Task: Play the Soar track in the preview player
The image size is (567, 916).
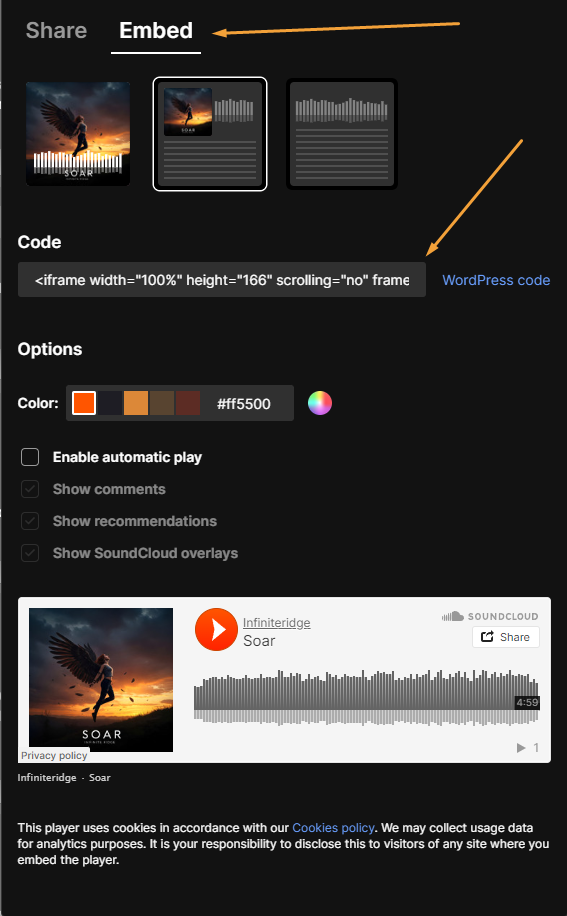Action: pos(216,629)
